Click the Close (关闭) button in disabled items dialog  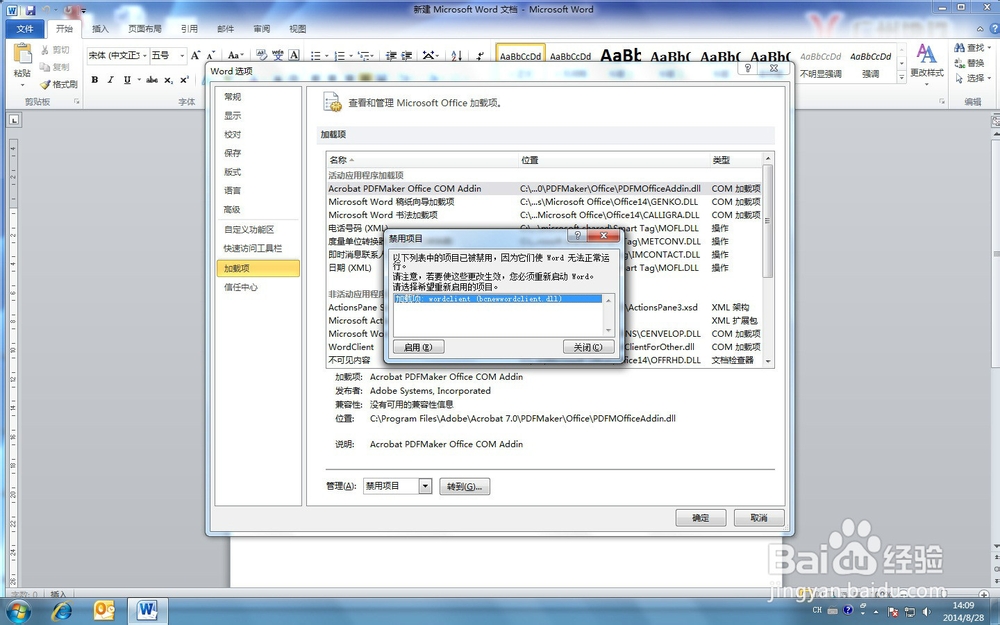(589, 347)
